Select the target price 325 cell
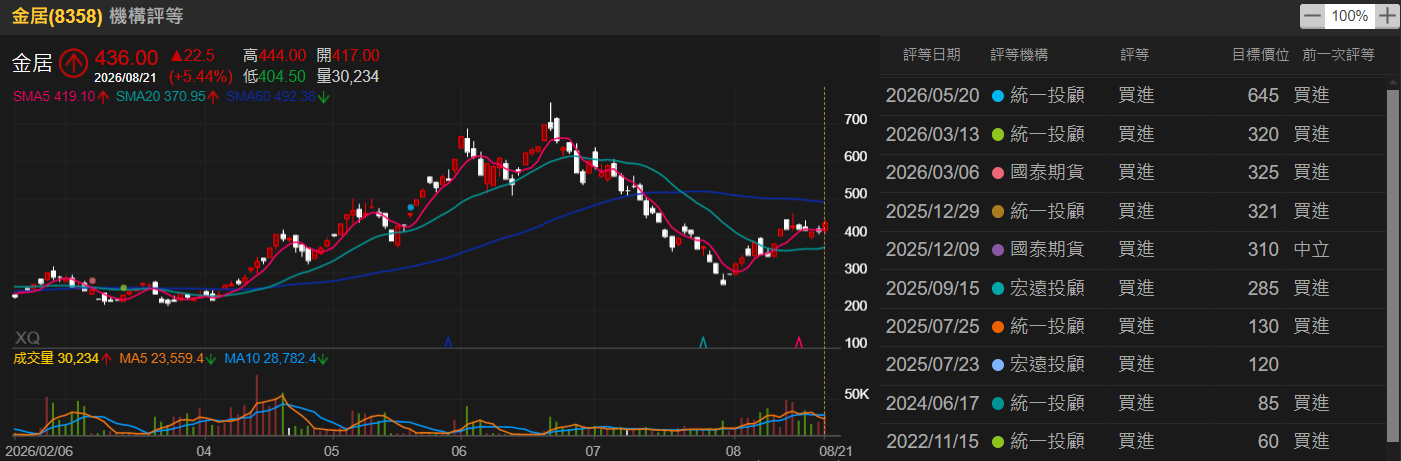Image resolution: width=1401 pixels, height=461 pixels. (1264, 173)
